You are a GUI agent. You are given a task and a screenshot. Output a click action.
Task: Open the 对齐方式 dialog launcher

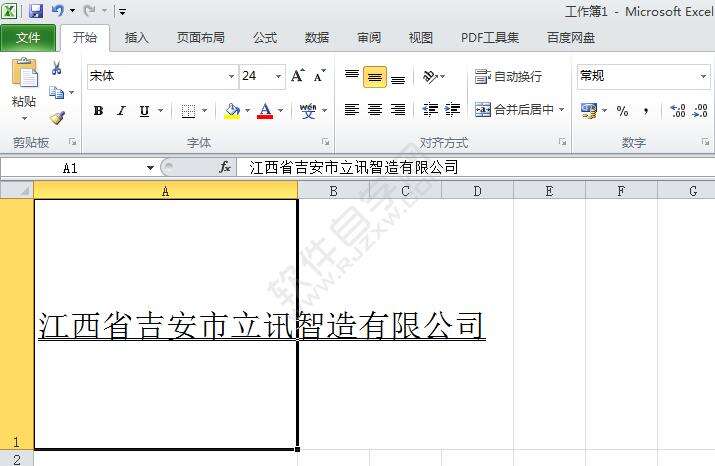point(563,142)
